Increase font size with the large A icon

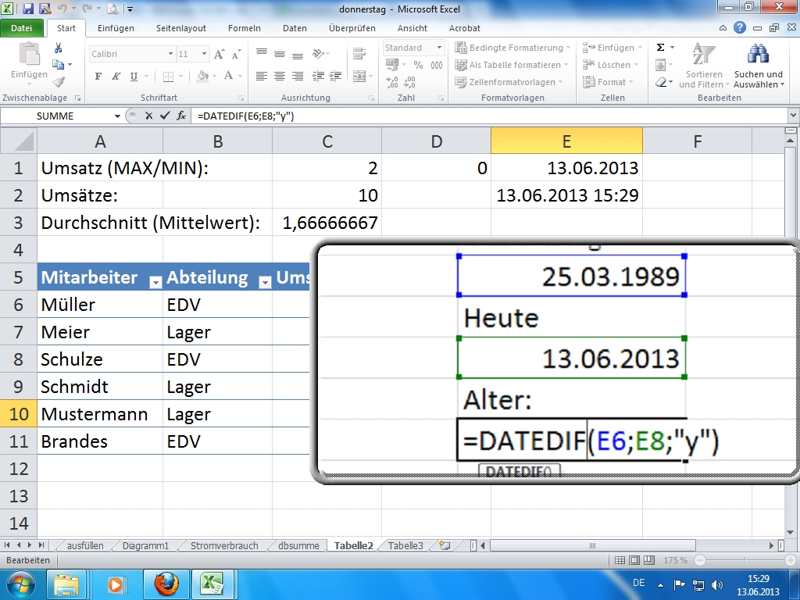pos(219,54)
